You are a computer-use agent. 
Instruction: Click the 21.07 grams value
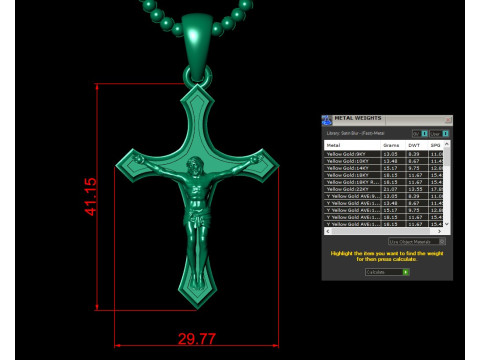pyautogui.click(x=390, y=189)
